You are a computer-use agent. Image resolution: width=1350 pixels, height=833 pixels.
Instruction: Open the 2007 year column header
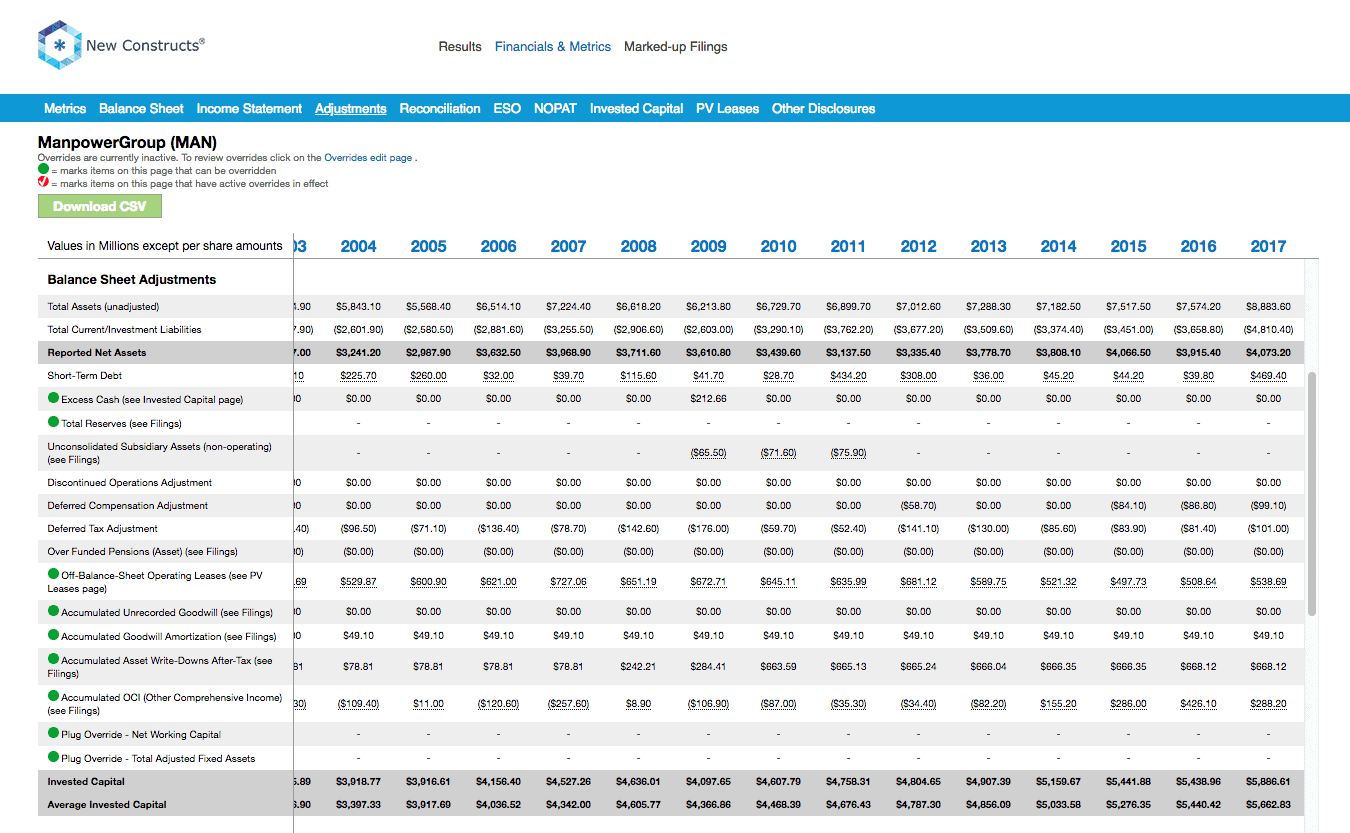(568, 246)
